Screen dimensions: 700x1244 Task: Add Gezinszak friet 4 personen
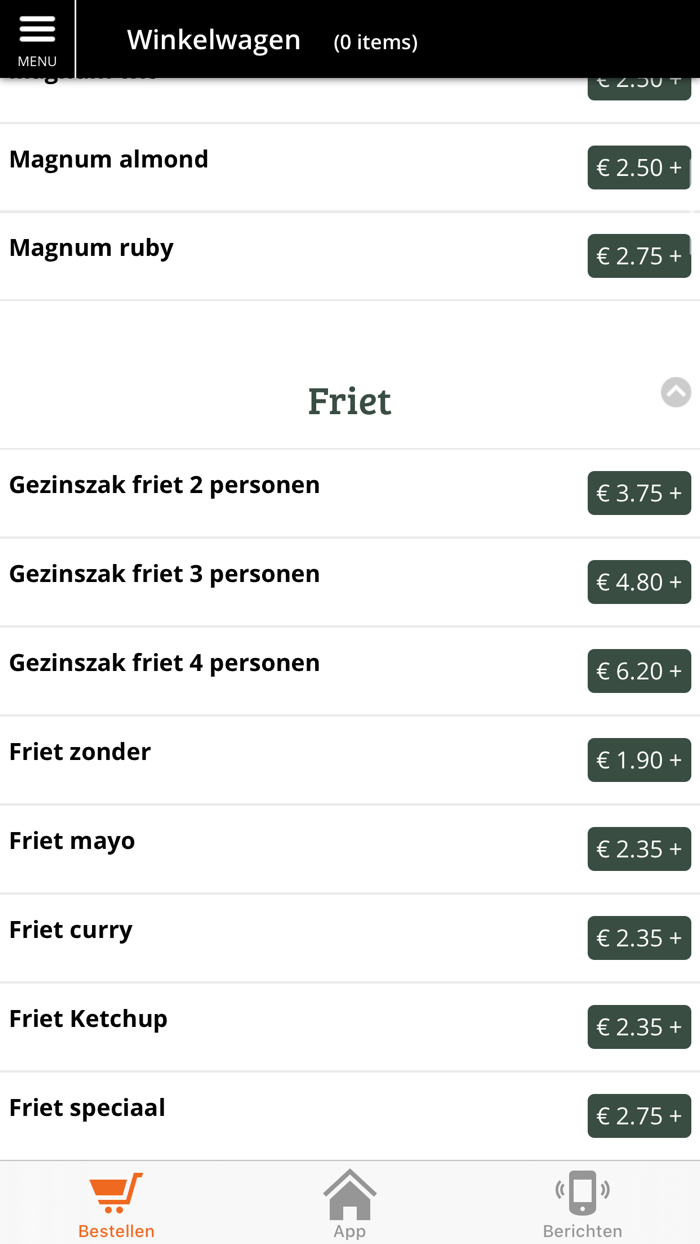pyautogui.click(x=639, y=670)
